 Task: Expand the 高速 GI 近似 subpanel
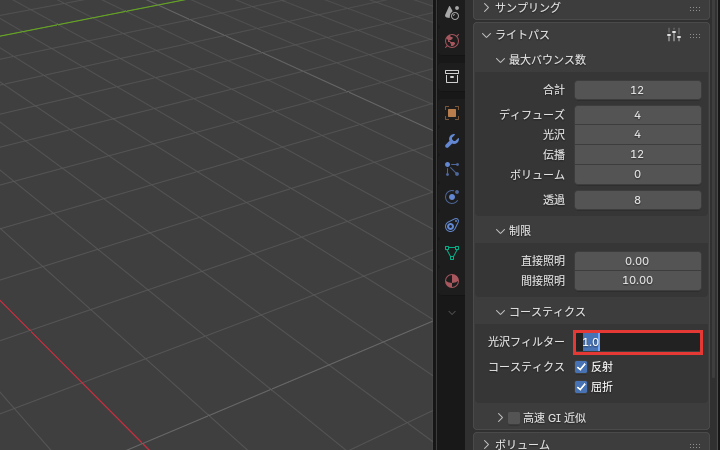500,417
